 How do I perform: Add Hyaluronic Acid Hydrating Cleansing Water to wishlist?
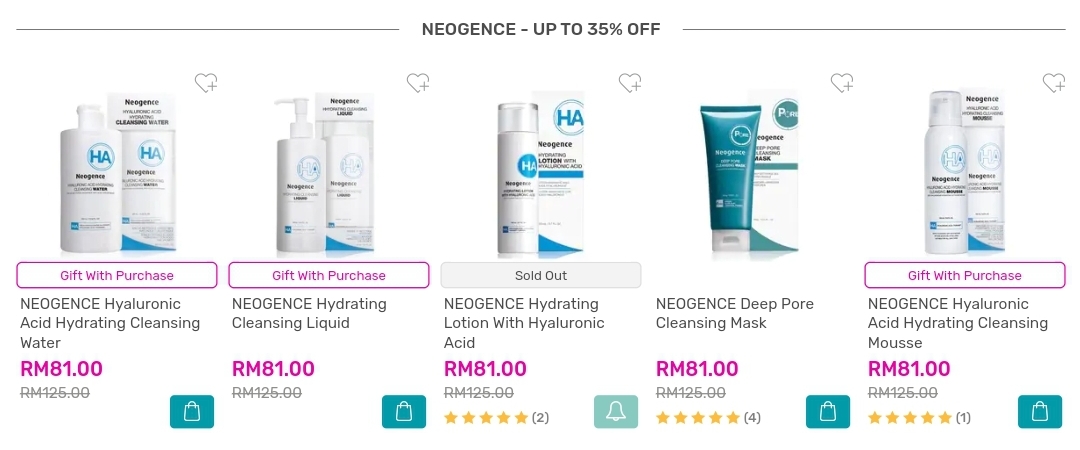pyautogui.click(x=206, y=83)
